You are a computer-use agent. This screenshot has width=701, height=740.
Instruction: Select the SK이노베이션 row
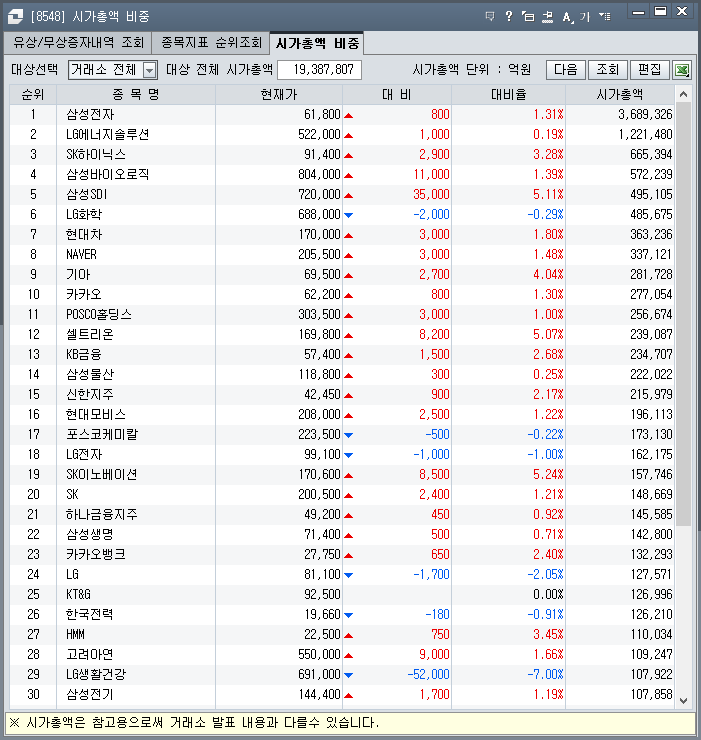click(342, 475)
